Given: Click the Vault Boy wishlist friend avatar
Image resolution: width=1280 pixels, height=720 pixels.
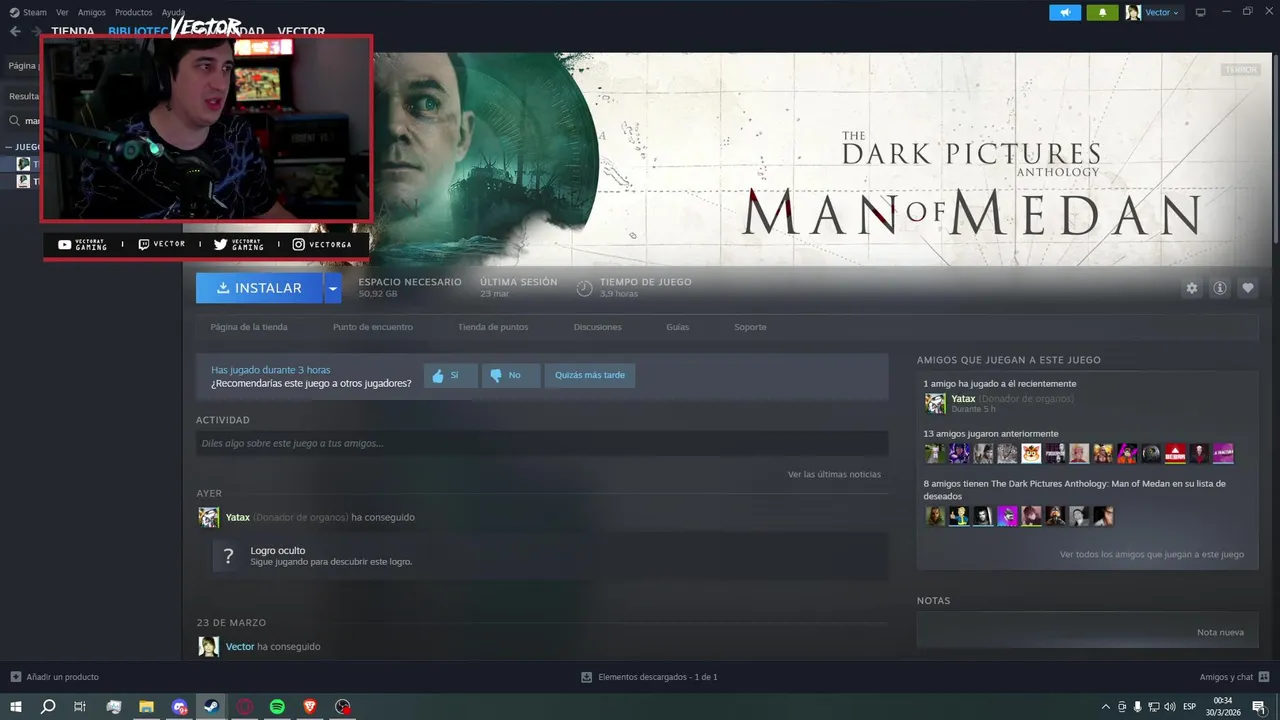Looking at the screenshot, I should pos(959,516).
